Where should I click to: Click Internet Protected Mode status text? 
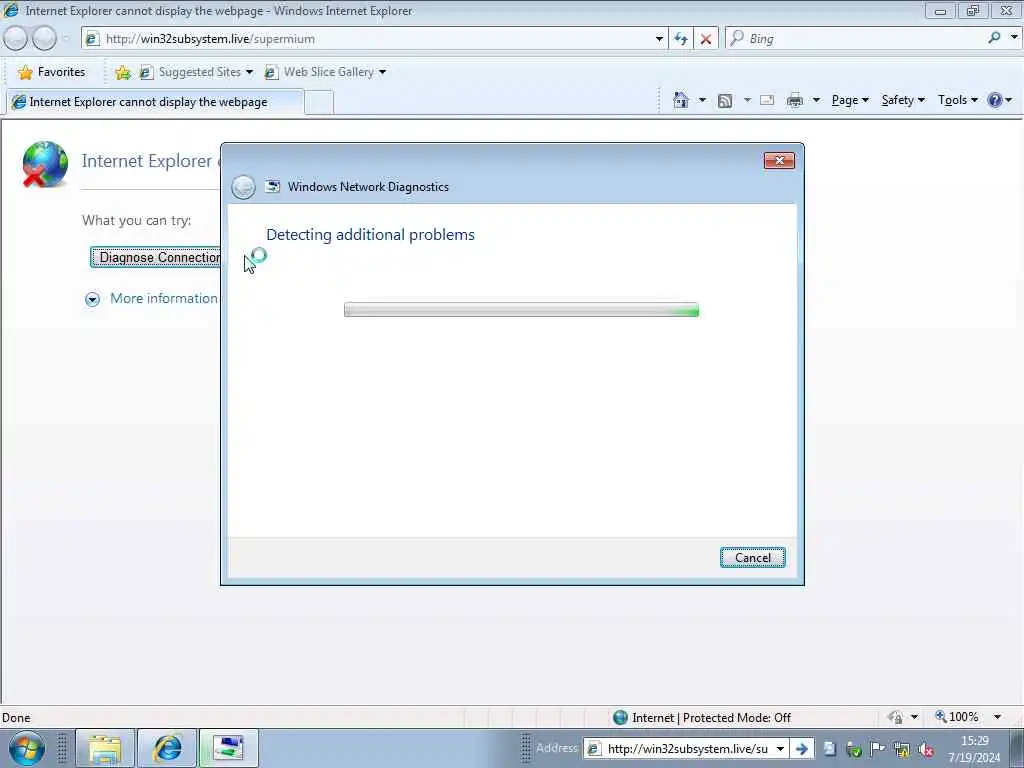click(711, 718)
